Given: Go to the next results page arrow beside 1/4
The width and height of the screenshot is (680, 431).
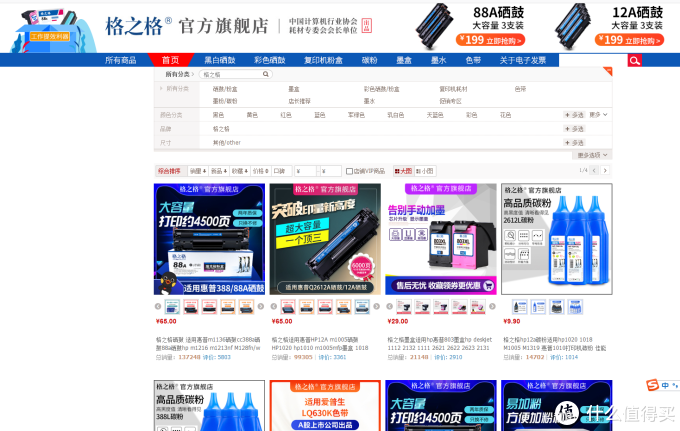Looking at the screenshot, I should [605, 170].
